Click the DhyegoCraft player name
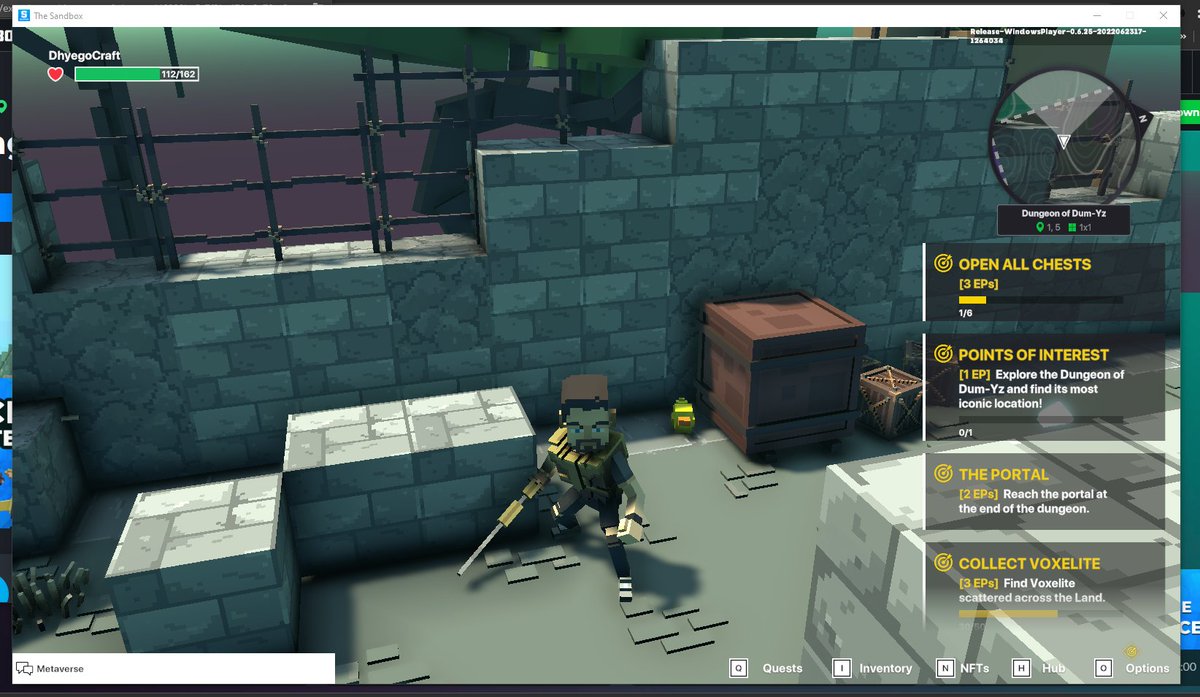This screenshot has width=1200, height=697. [84, 56]
